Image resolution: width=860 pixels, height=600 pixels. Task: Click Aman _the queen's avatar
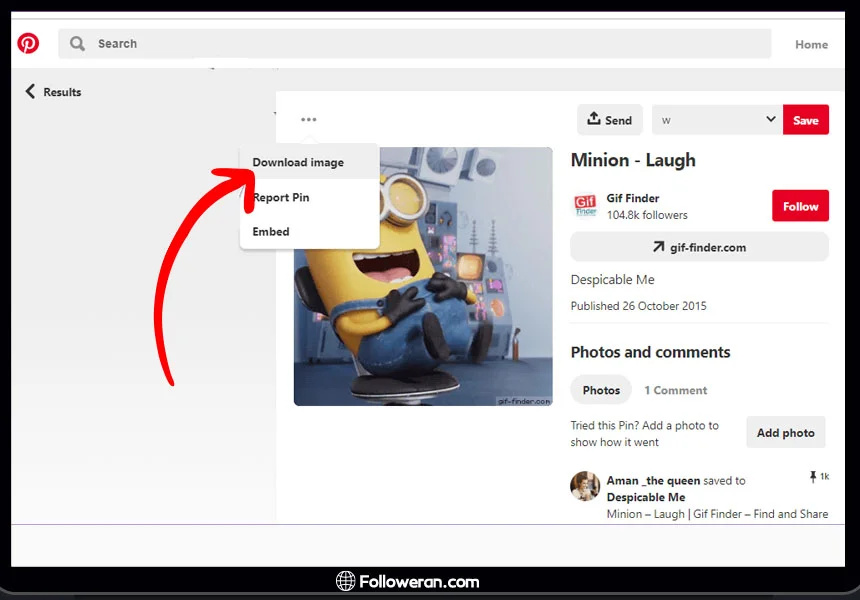(x=585, y=487)
